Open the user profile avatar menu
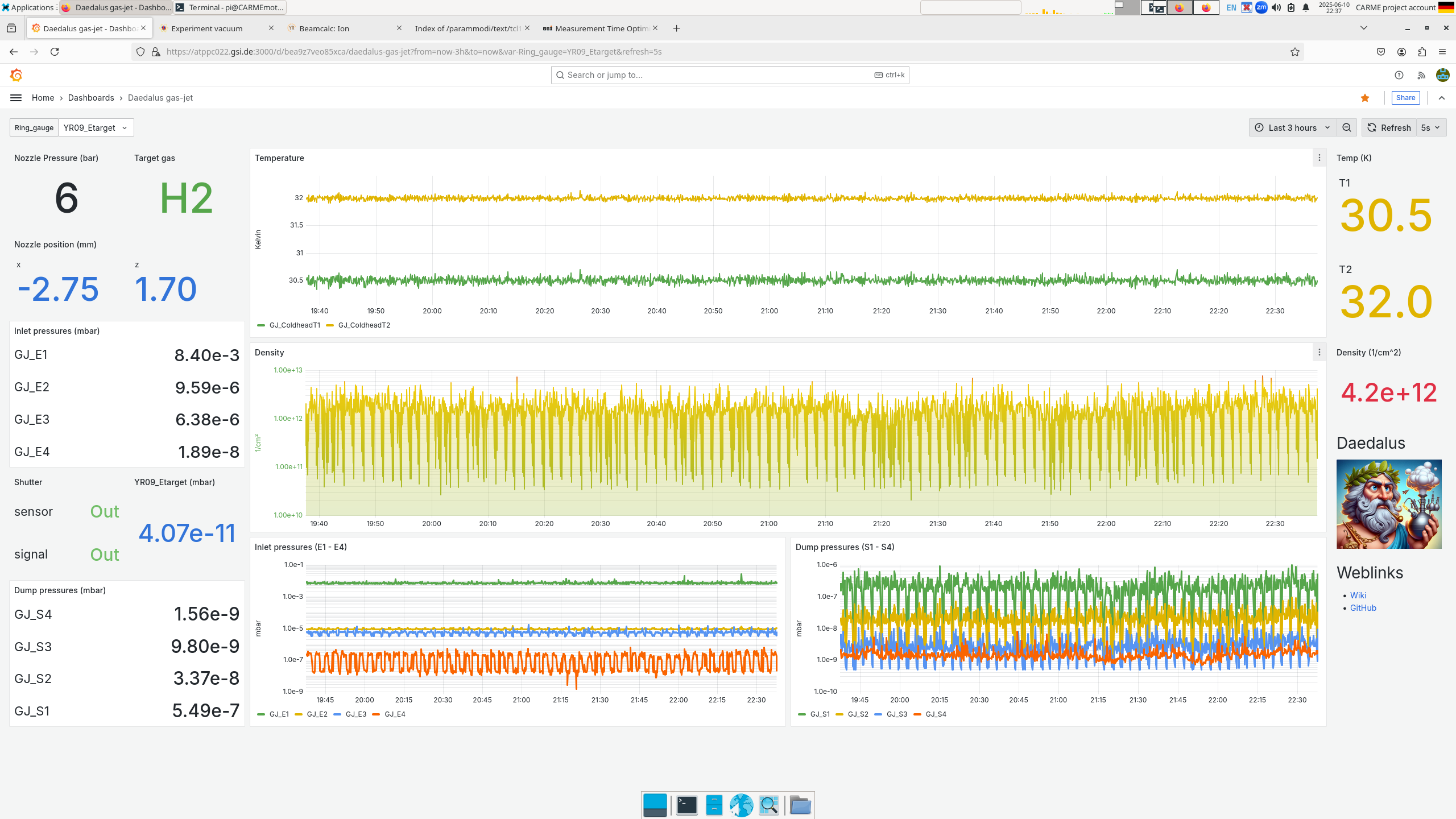 (1442, 75)
